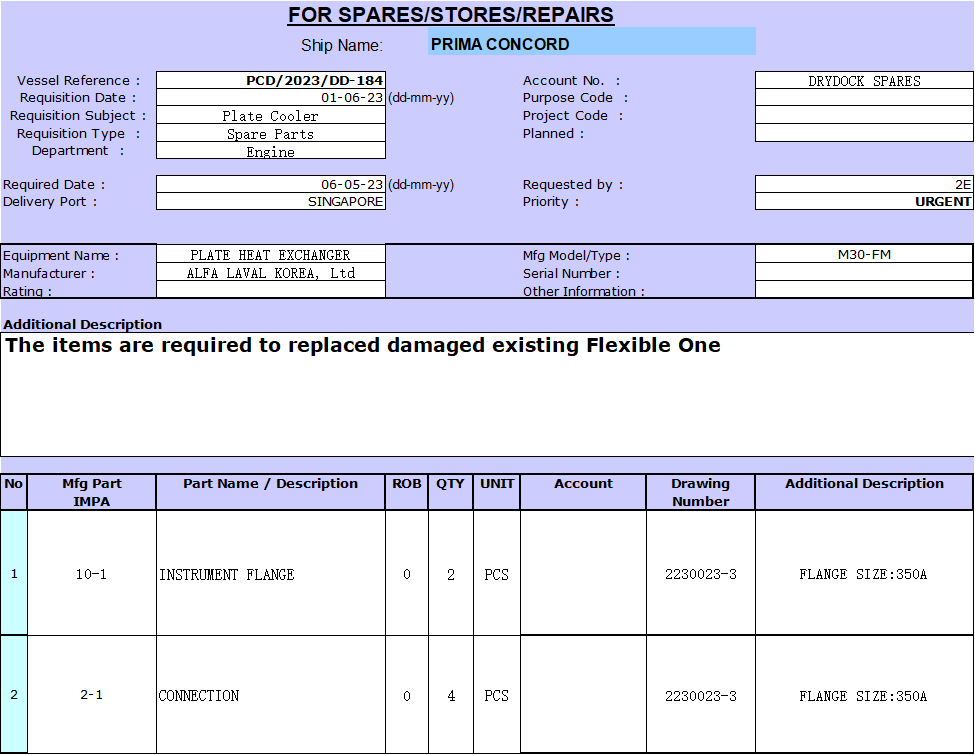Click the Additional Description text box
The height and width of the screenshot is (755, 975).
pyautogui.click(x=487, y=394)
